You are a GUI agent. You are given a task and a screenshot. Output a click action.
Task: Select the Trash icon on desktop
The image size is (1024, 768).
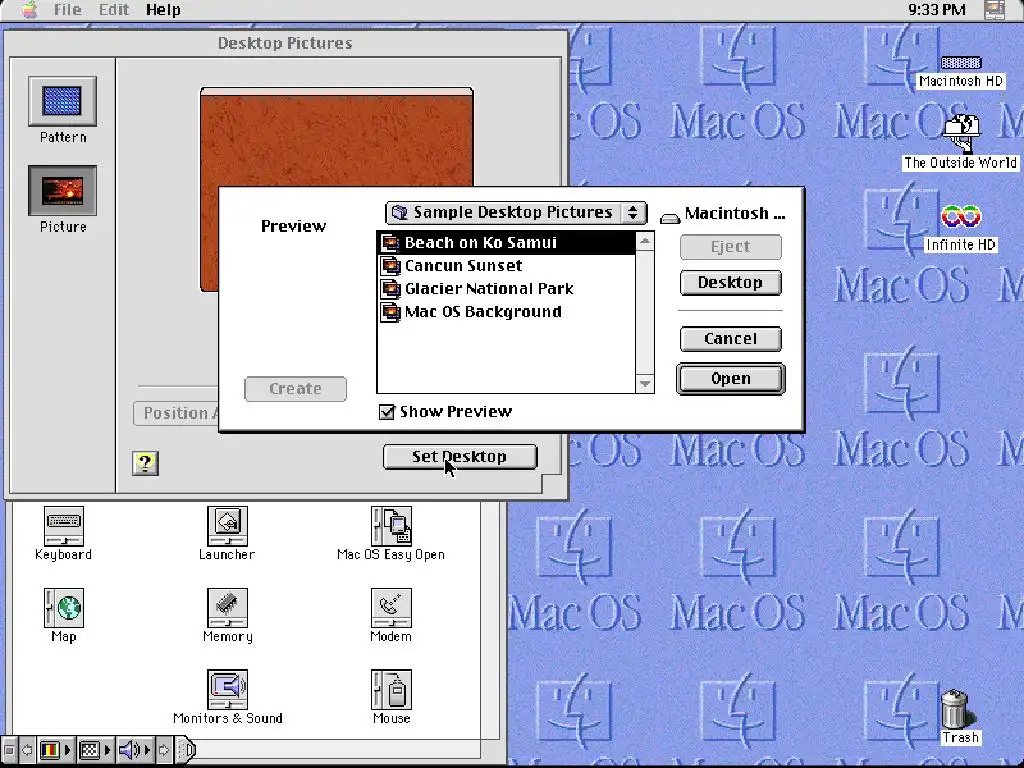955,709
